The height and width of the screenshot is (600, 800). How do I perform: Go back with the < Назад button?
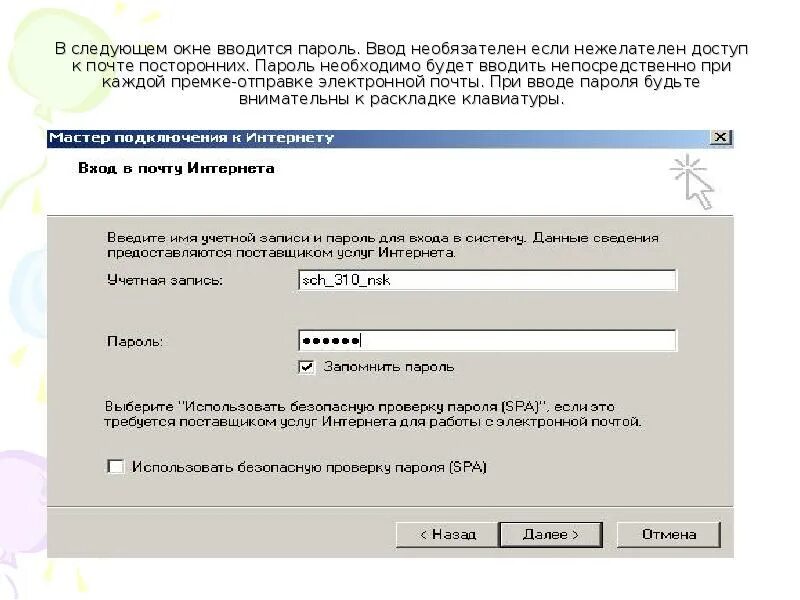click(x=447, y=534)
